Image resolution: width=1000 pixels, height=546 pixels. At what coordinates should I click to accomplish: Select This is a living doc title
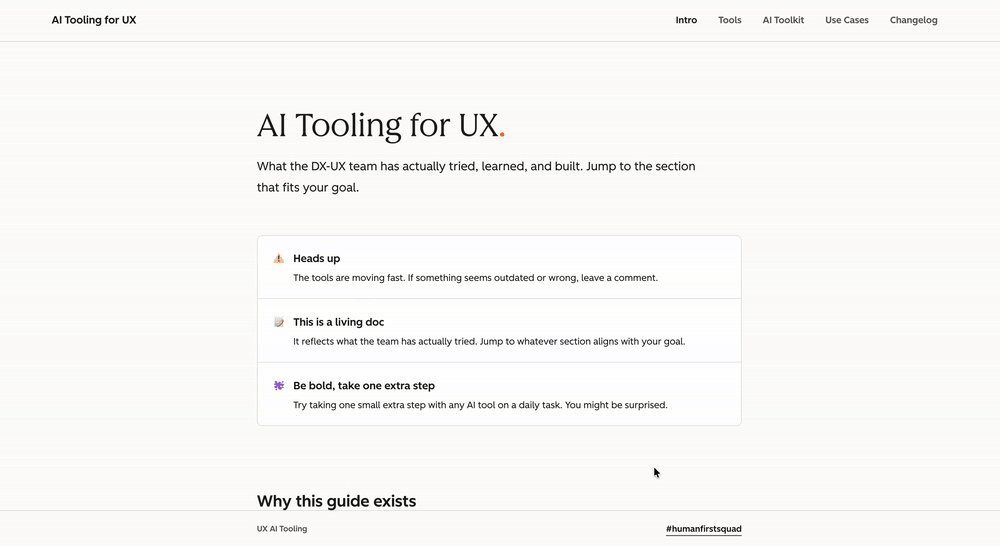click(x=339, y=322)
